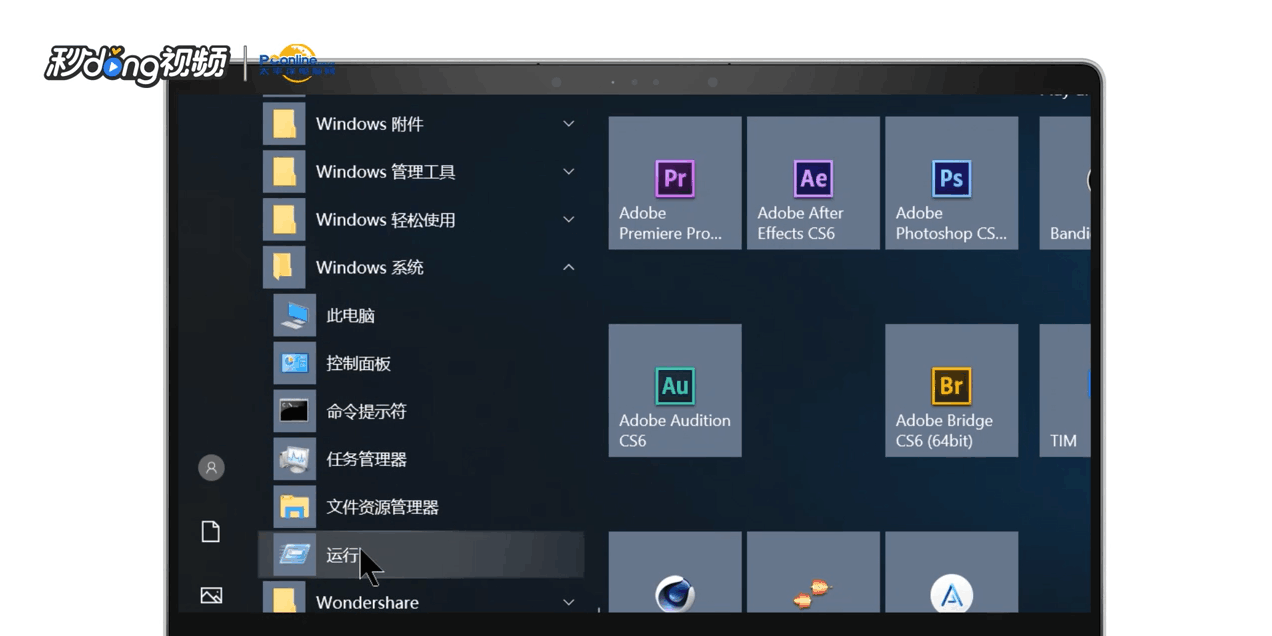This screenshot has width=1272, height=636.
Task: Select the 运行 label
Action: click(x=342, y=555)
